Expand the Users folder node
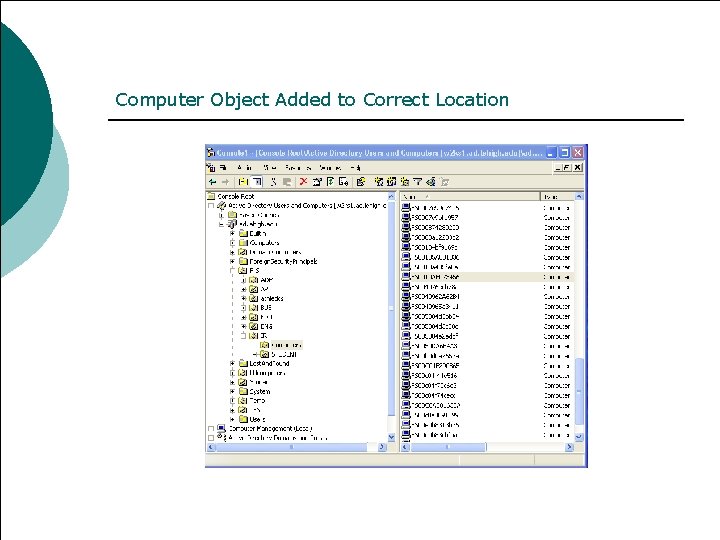This screenshot has width=720, height=540. [232, 419]
